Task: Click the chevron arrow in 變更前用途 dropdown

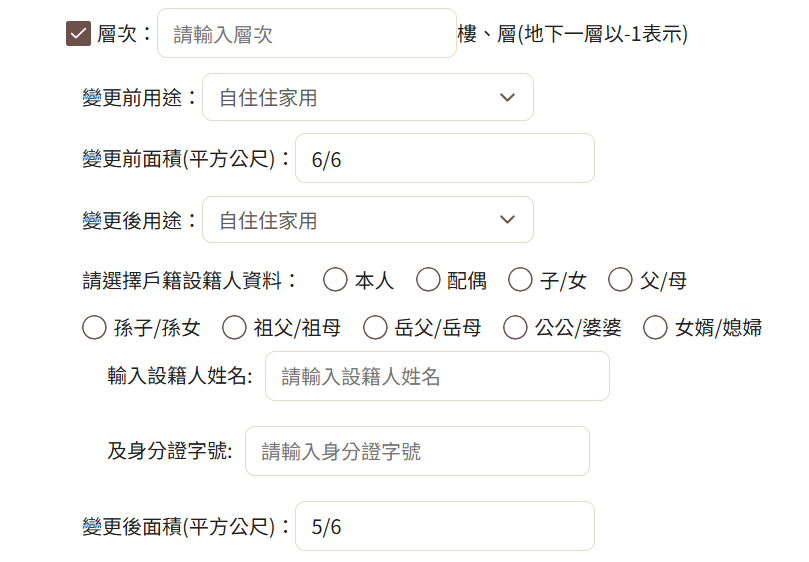Action: point(507,97)
